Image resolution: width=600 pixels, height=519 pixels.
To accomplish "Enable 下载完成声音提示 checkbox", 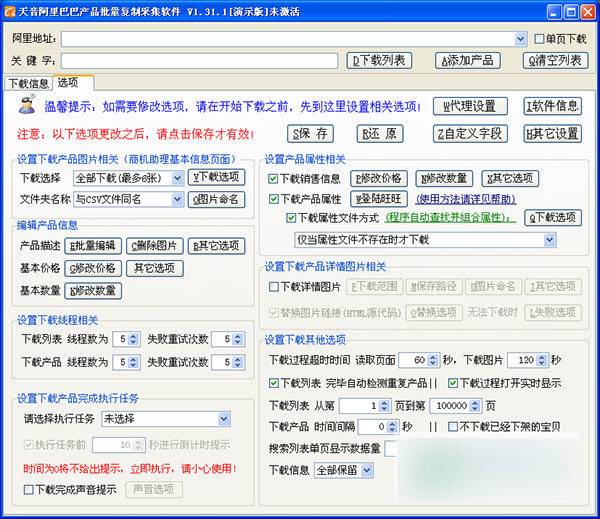I will [x=29, y=490].
